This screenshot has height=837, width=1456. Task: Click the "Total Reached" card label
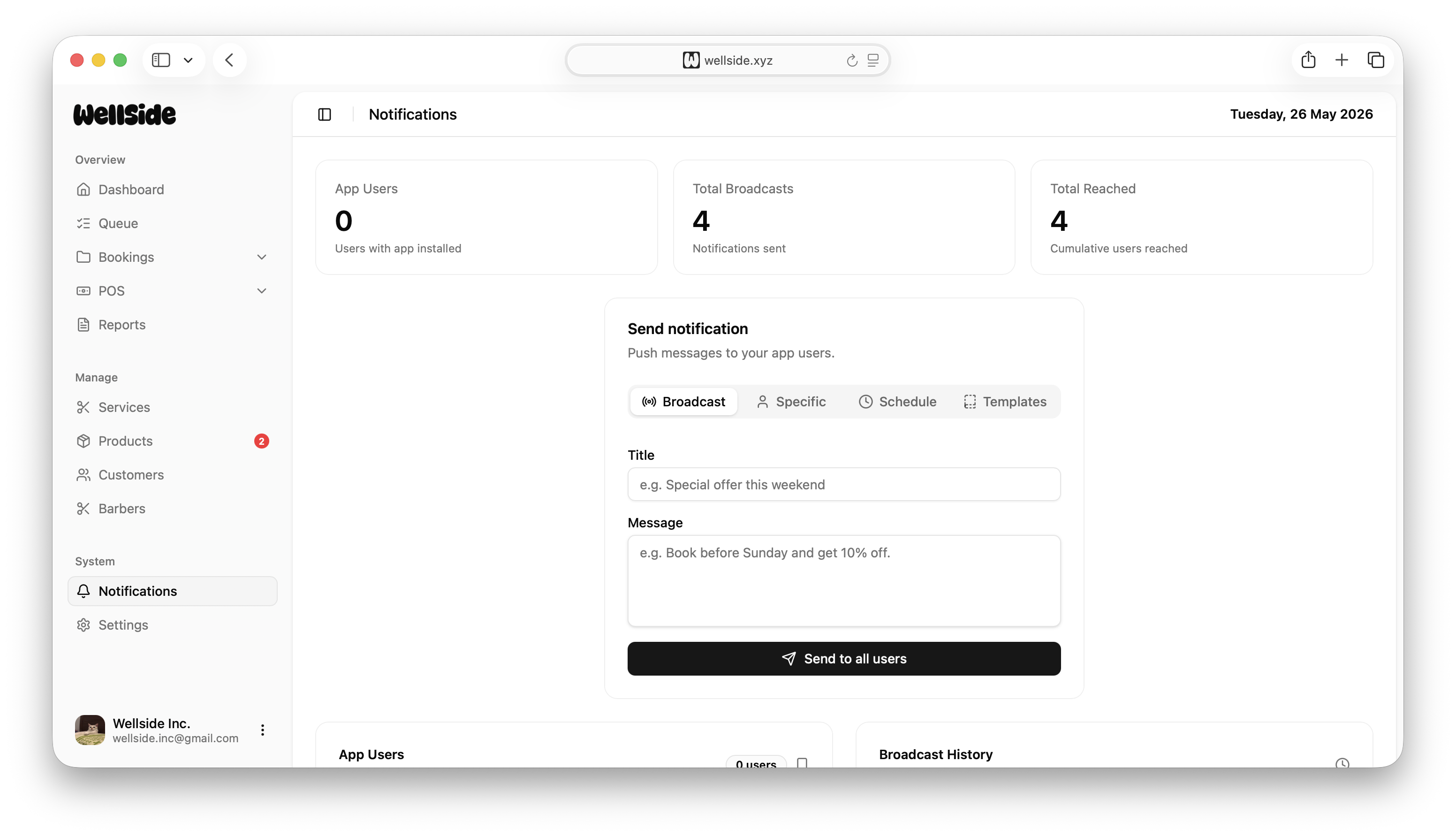1093,189
